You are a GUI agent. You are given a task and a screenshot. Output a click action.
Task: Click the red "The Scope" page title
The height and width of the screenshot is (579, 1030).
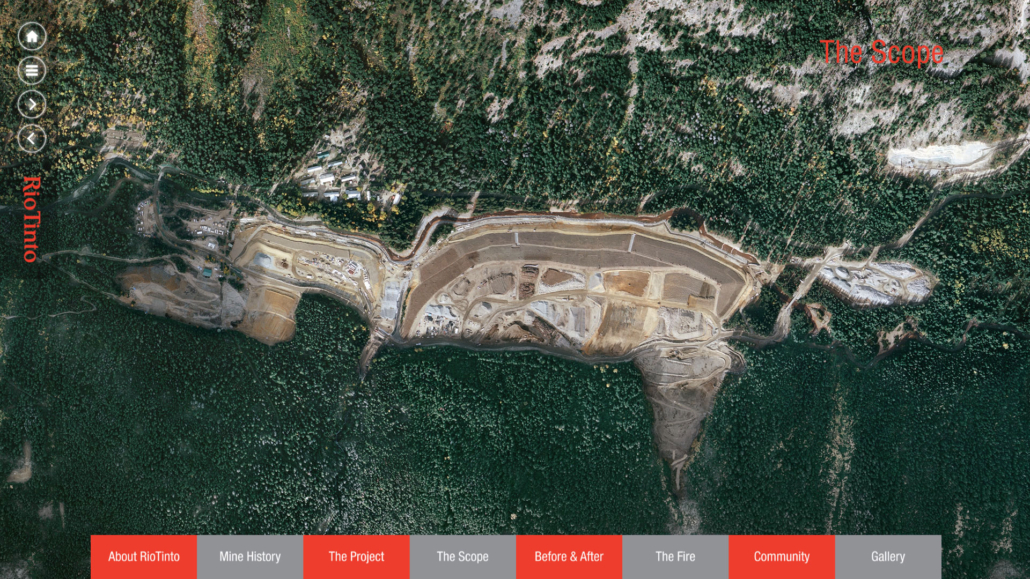pyautogui.click(x=881, y=53)
